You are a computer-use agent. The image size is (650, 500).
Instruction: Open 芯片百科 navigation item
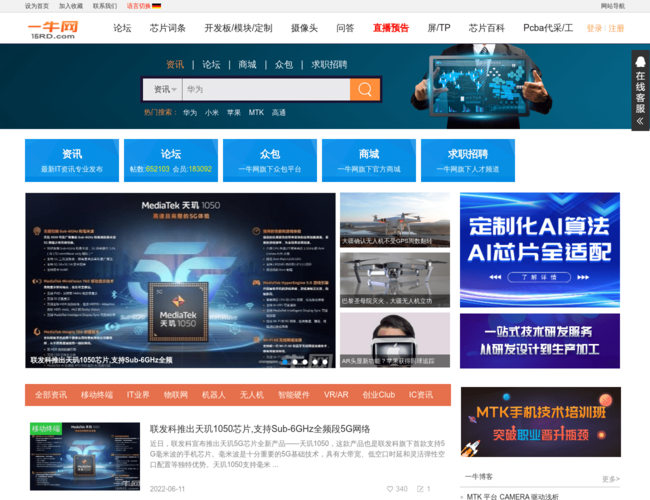point(487,28)
